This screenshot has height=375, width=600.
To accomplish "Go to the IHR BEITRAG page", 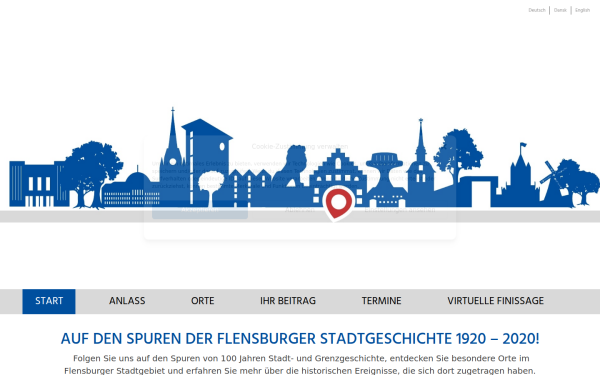I will [288, 301].
